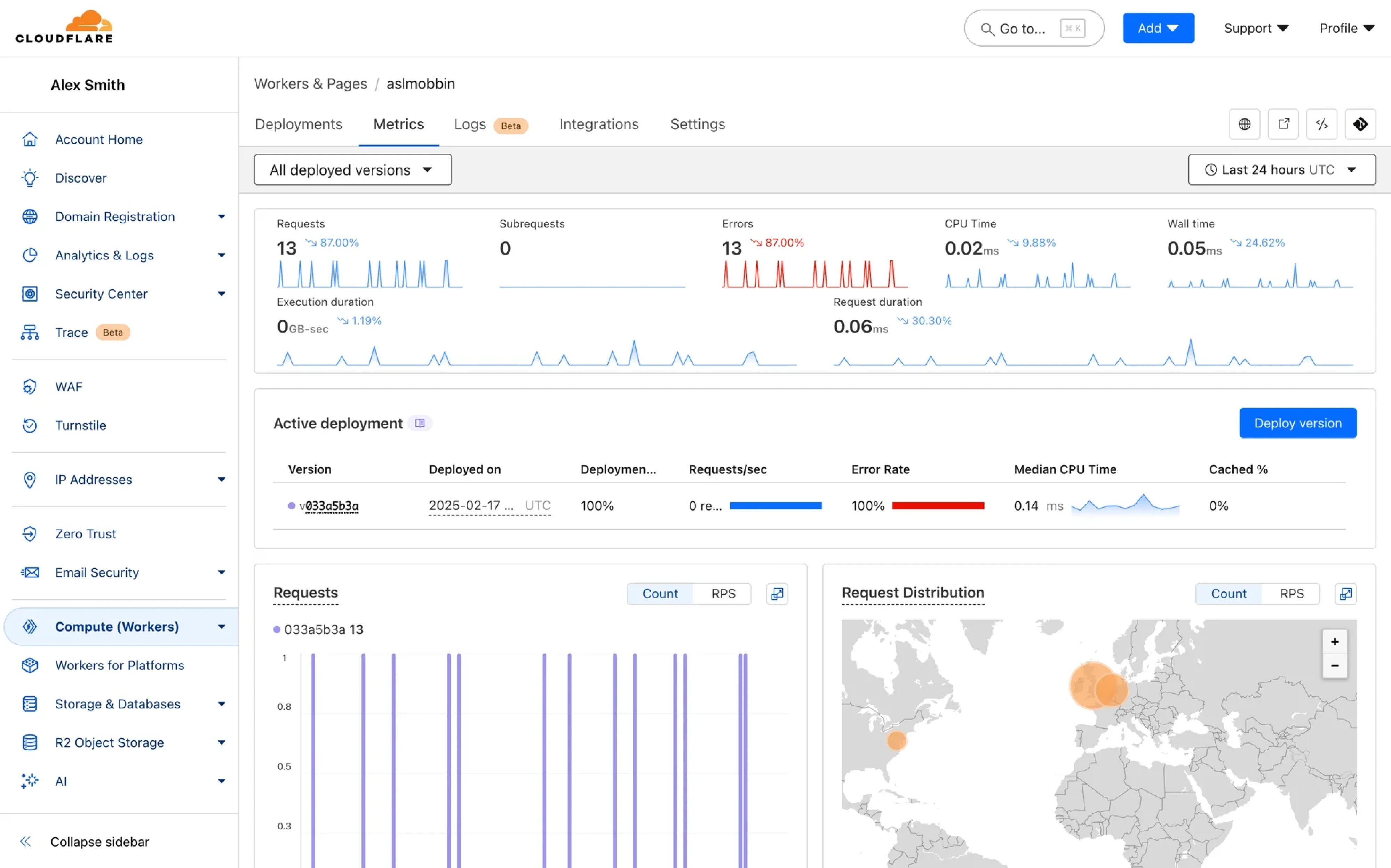The height and width of the screenshot is (868, 1391).
Task: Click the Go to... search field
Action: click(1034, 28)
